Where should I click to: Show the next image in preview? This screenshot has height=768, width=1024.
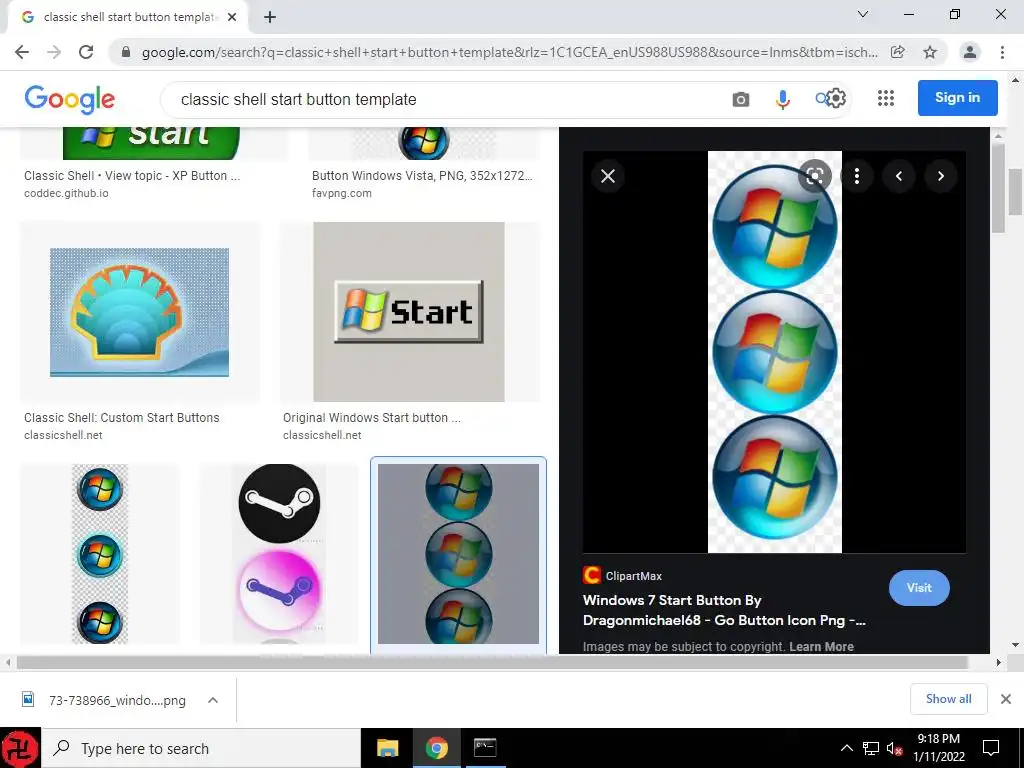[940, 176]
